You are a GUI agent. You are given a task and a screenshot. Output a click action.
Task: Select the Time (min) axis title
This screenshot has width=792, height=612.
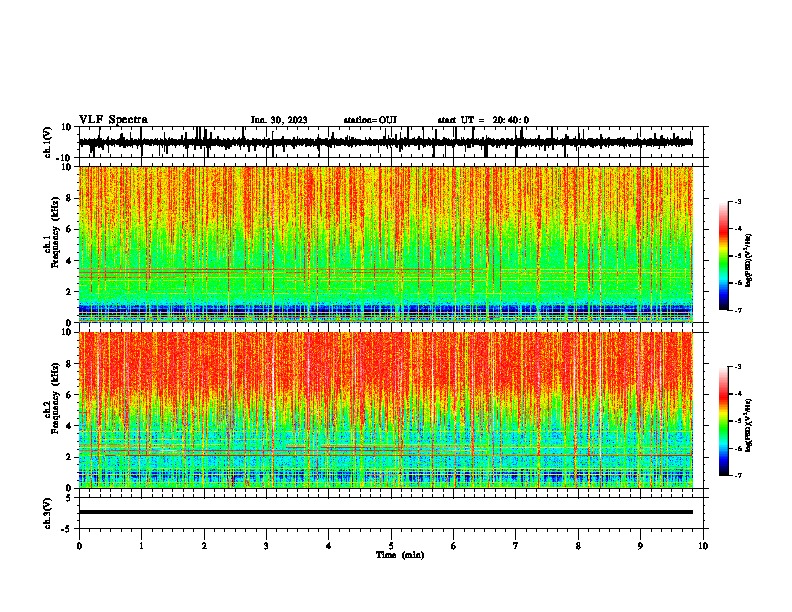point(400,555)
